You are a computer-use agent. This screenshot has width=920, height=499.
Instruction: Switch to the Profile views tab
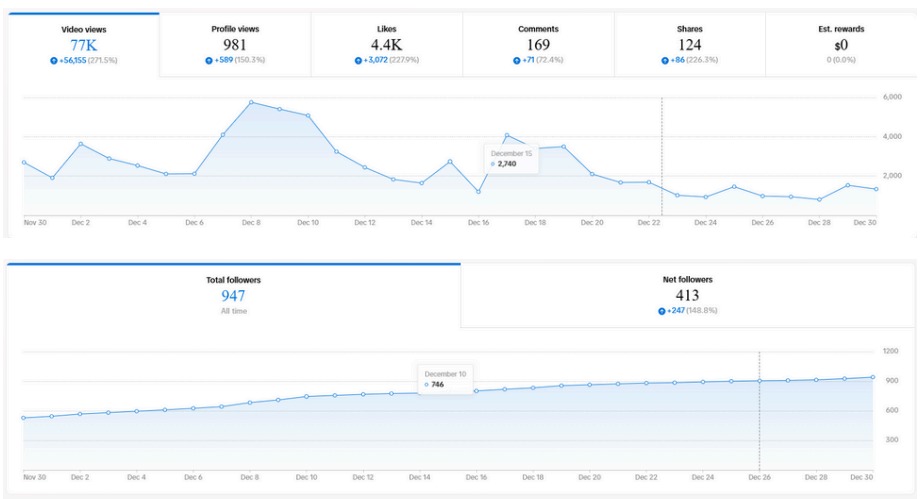click(235, 44)
